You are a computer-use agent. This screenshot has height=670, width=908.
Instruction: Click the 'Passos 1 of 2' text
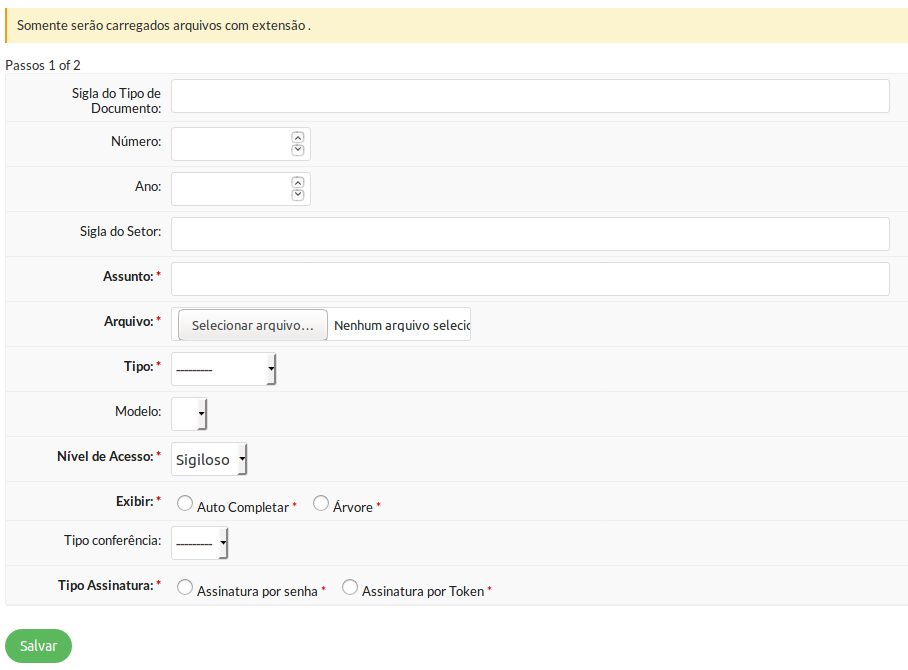click(43, 65)
